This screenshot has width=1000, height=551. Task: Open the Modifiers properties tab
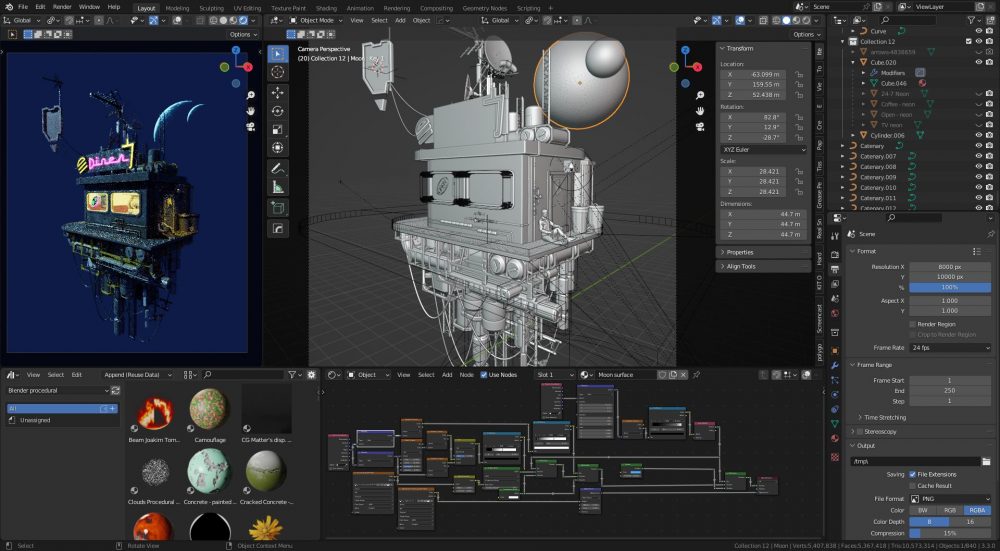coord(835,365)
